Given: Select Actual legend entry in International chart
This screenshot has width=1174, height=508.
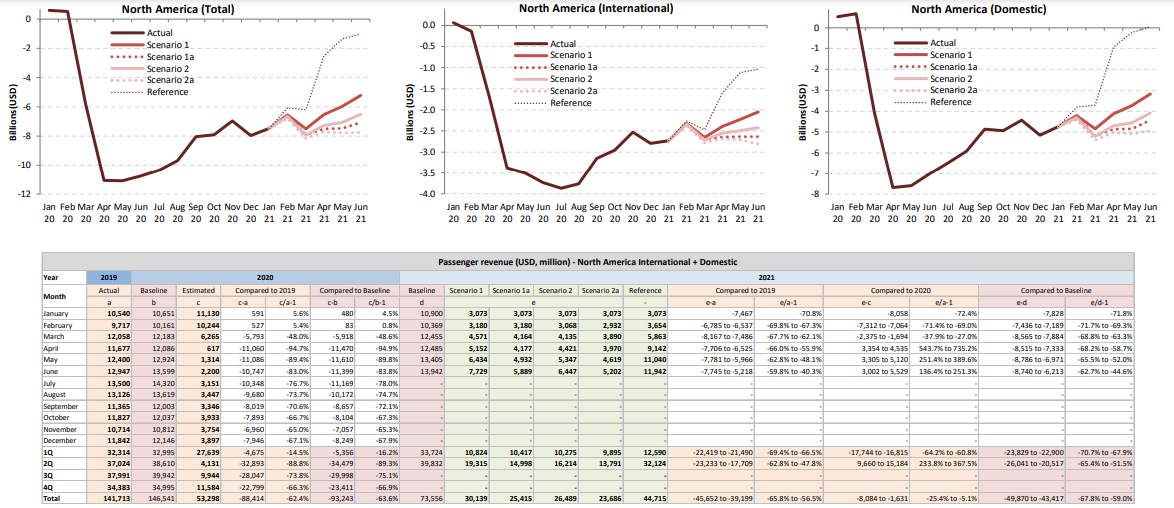Looking at the screenshot, I should (544, 43).
